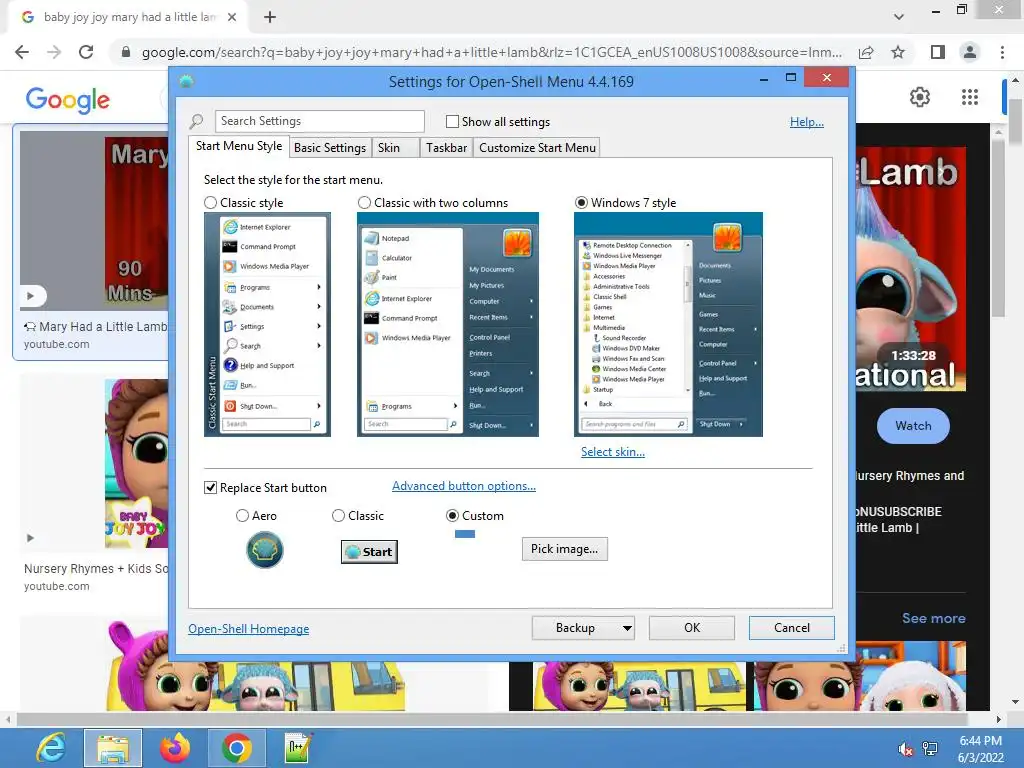Select Classic style radio button

210,202
